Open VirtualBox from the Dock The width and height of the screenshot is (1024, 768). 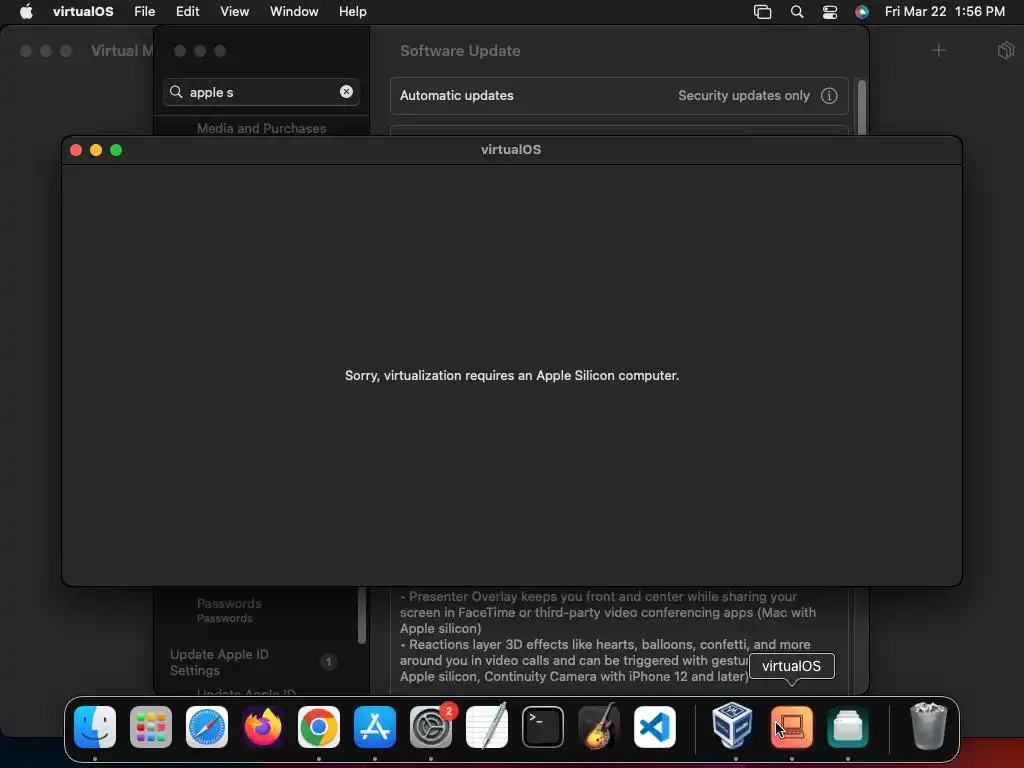(732, 726)
